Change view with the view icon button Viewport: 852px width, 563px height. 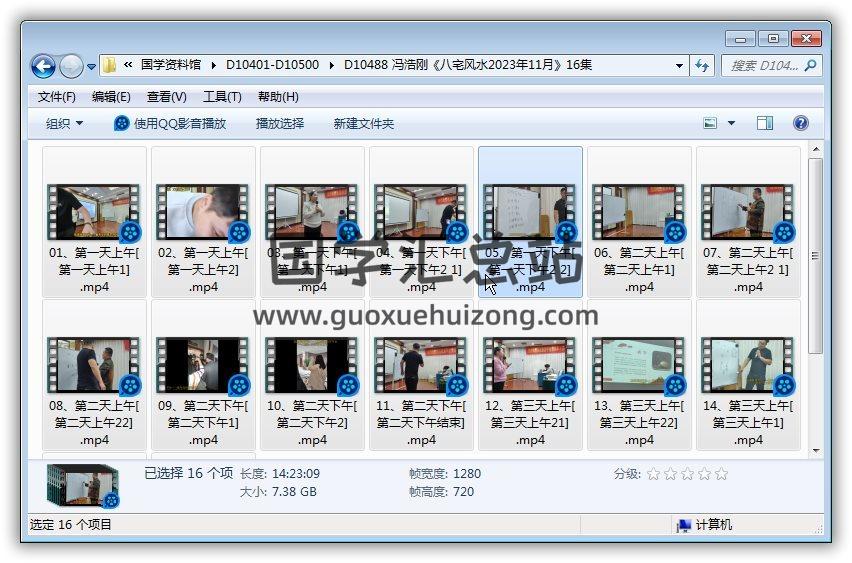(x=710, y=123)
